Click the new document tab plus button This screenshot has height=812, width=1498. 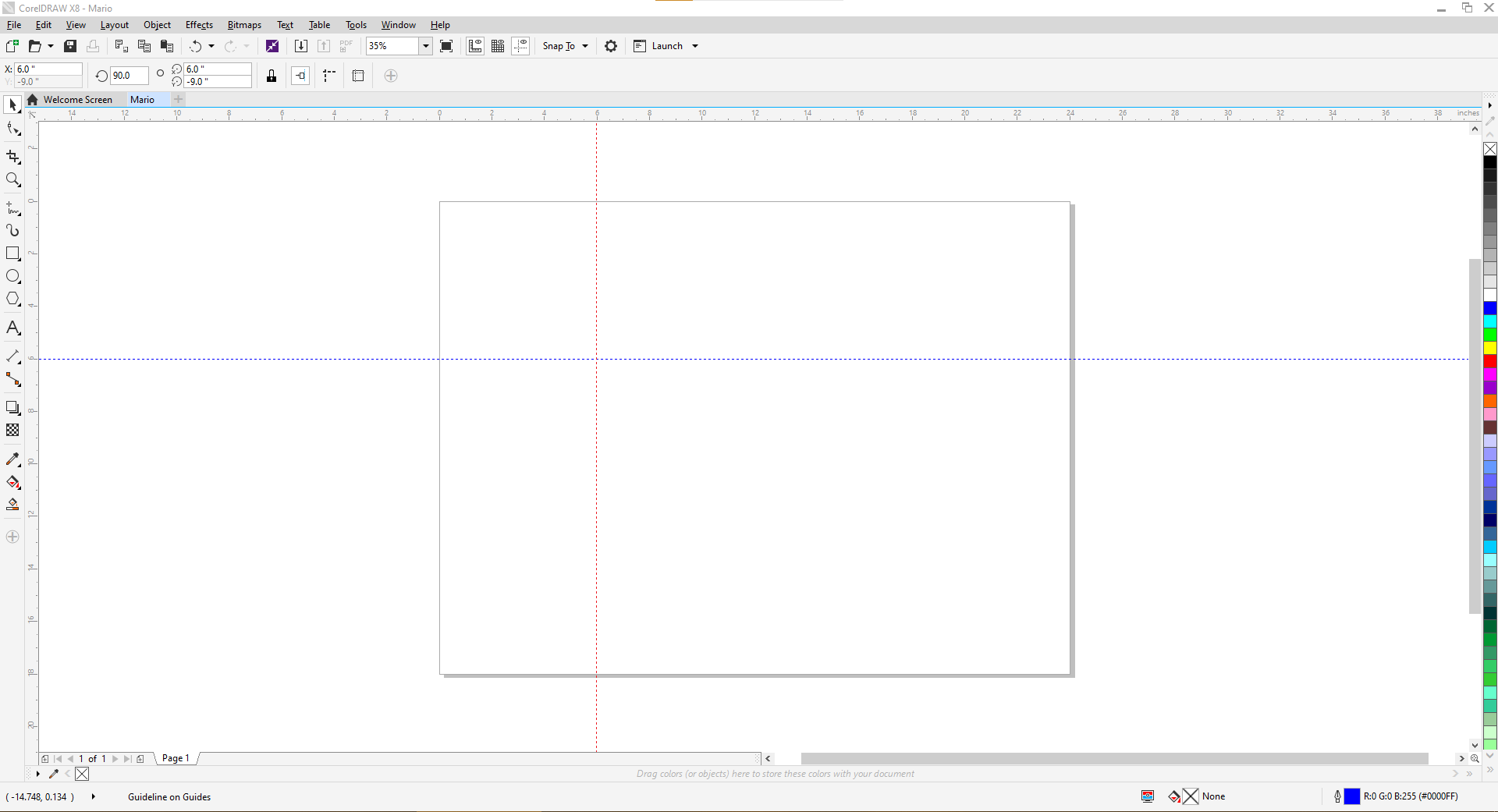(x=178, y=99)
